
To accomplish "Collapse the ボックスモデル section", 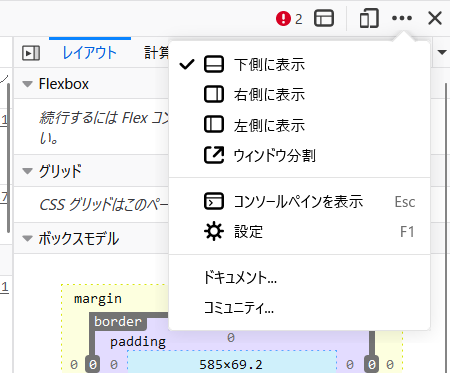I will (x=27, y=239).
